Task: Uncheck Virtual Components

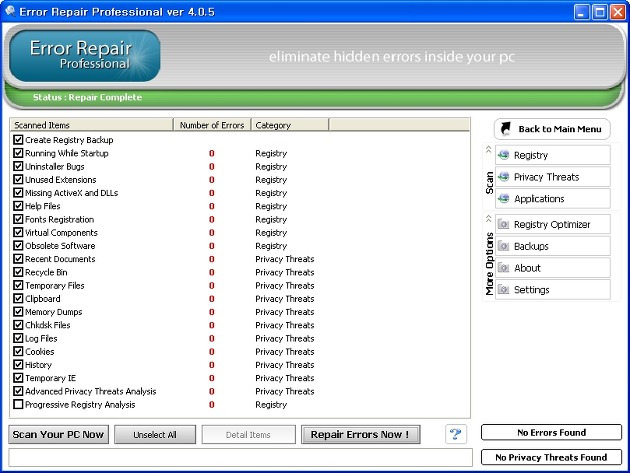Action: pos(18,232)
